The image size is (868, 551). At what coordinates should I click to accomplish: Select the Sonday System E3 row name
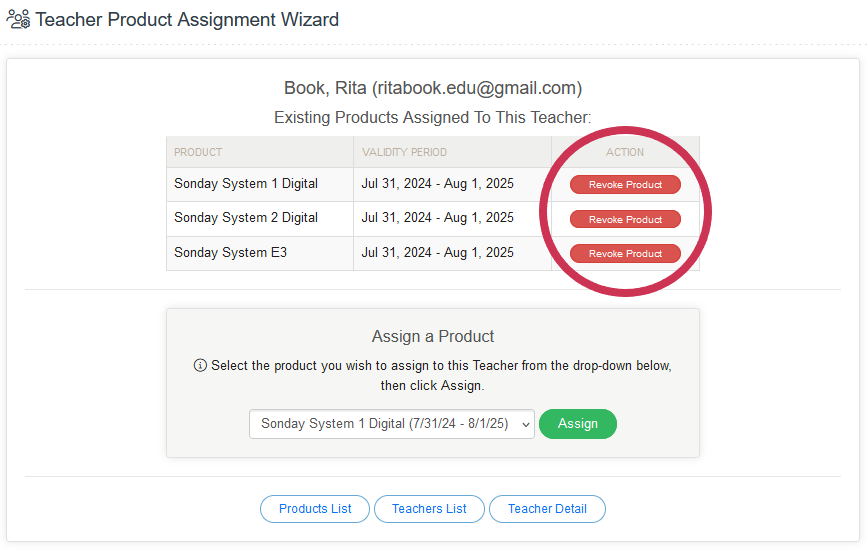point(230,253)
